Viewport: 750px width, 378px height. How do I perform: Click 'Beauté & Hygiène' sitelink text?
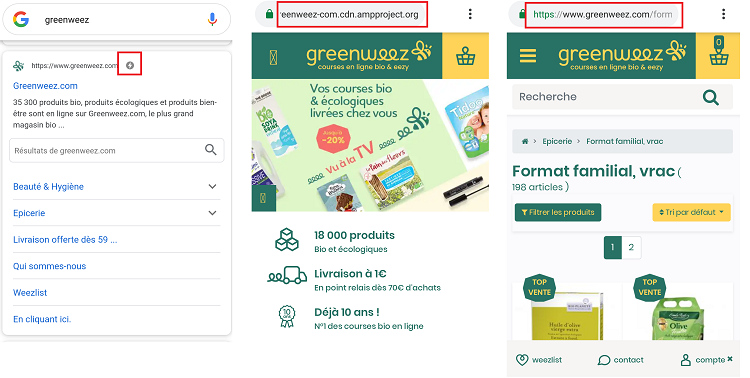pyautogui.click(x=48, y=187)
